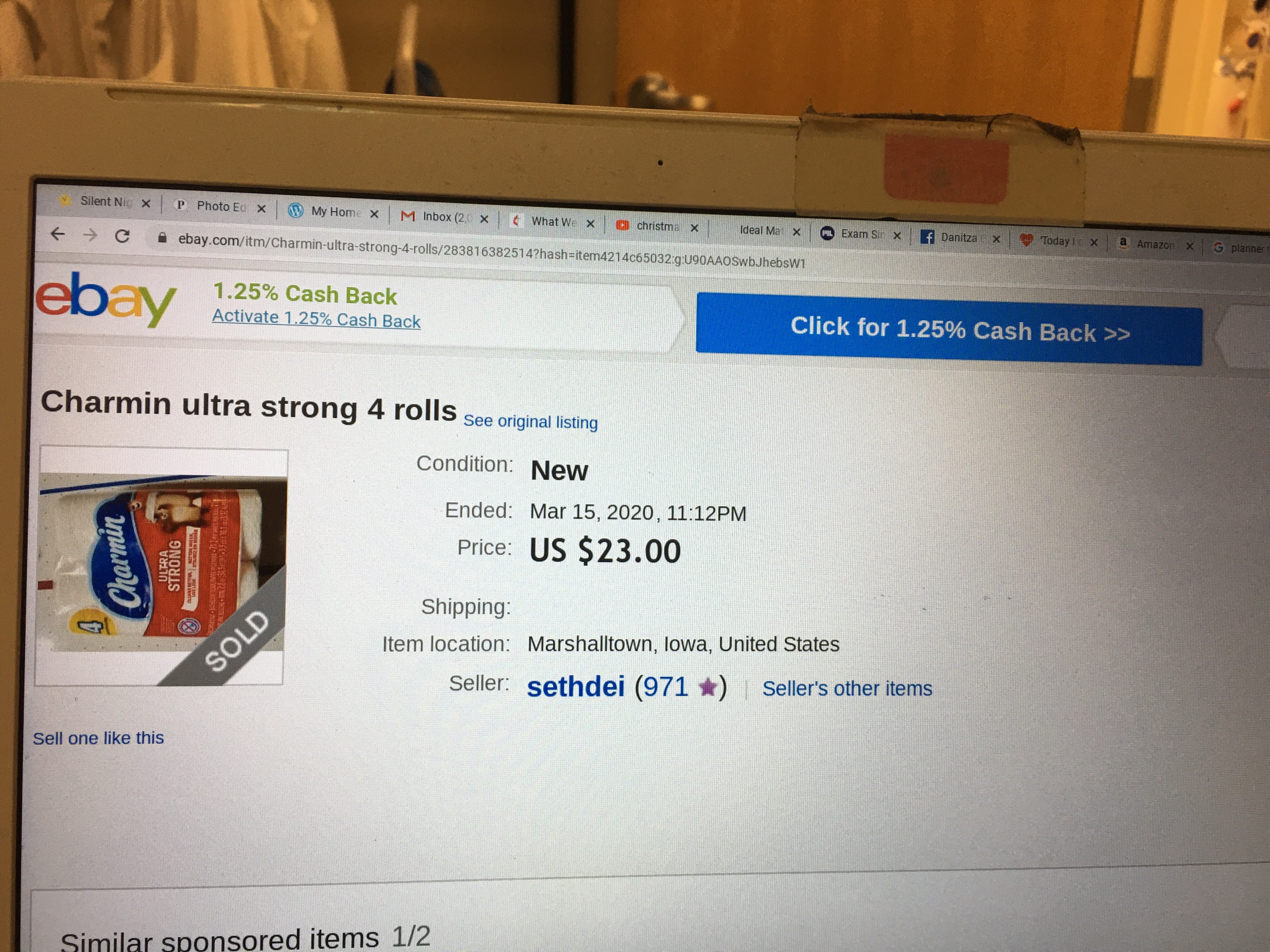Click the padlock icon in address bar

pos(163,238)
